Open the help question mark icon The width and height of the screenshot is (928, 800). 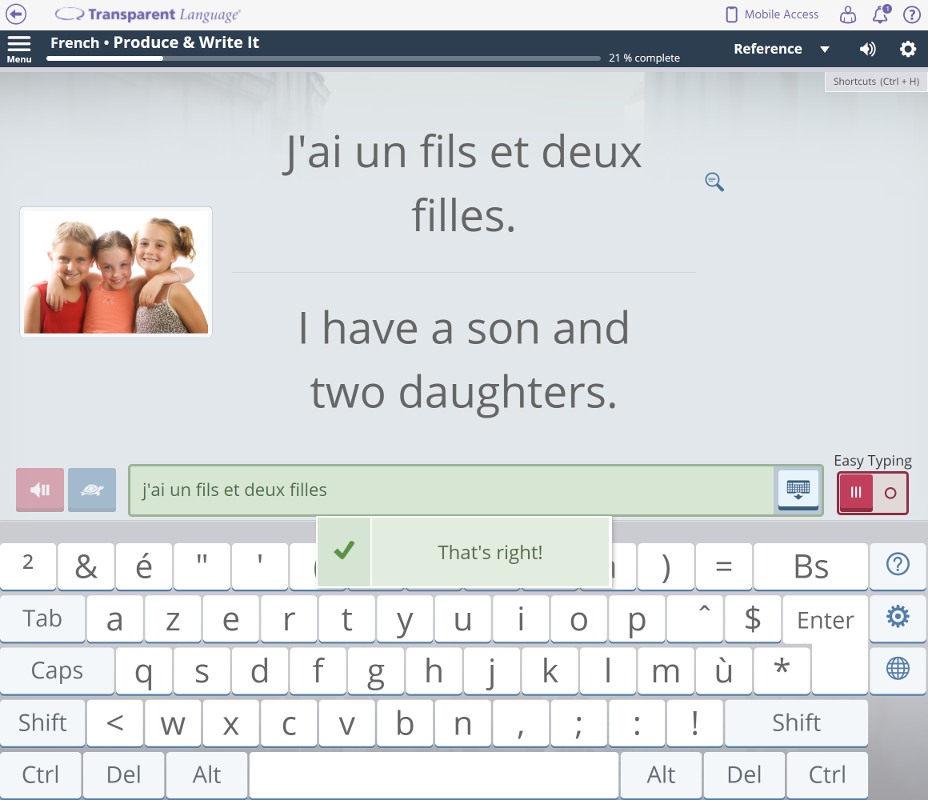(x=912, y=14)
